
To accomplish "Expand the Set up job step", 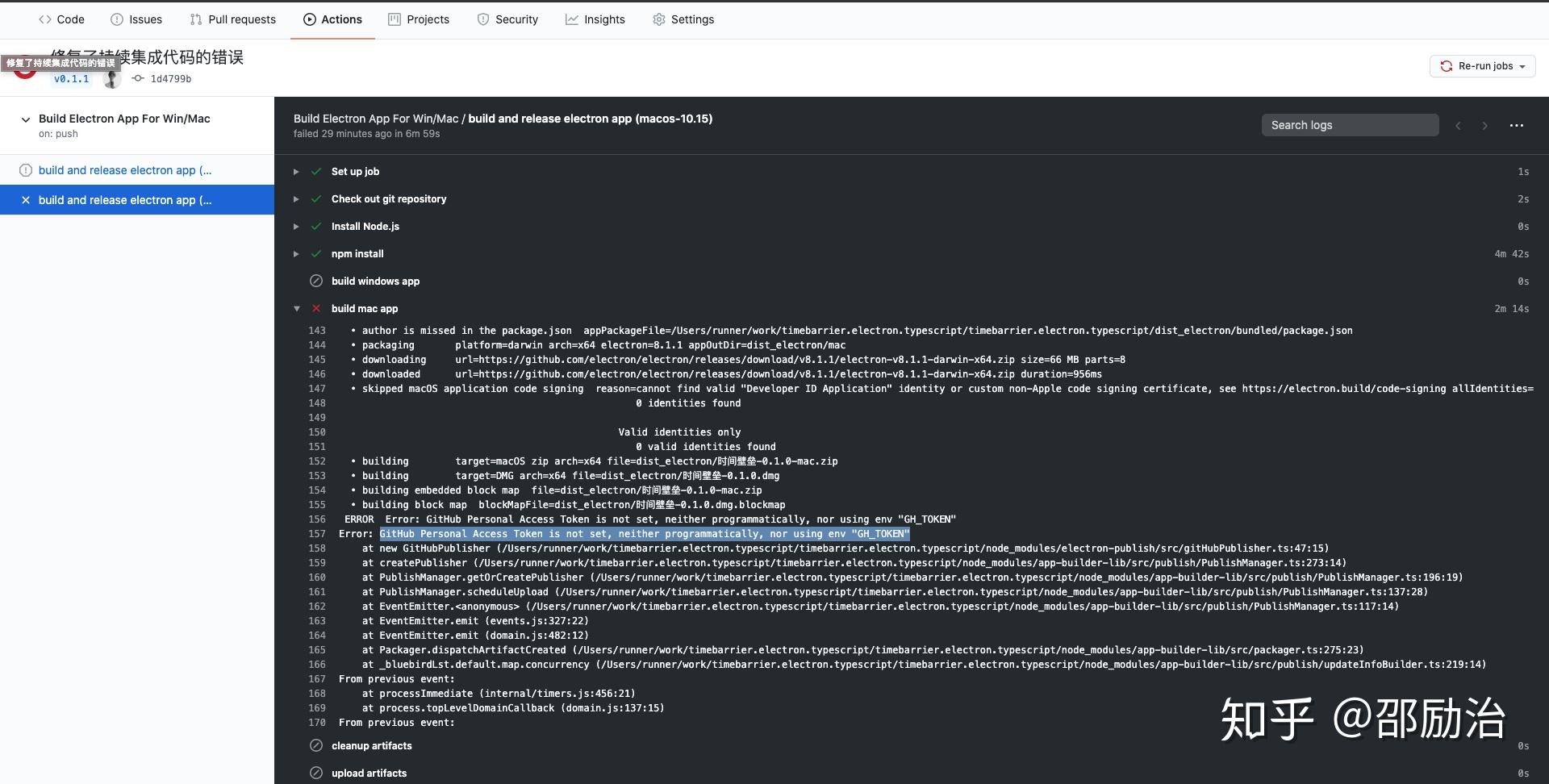I will click(296, 171).
